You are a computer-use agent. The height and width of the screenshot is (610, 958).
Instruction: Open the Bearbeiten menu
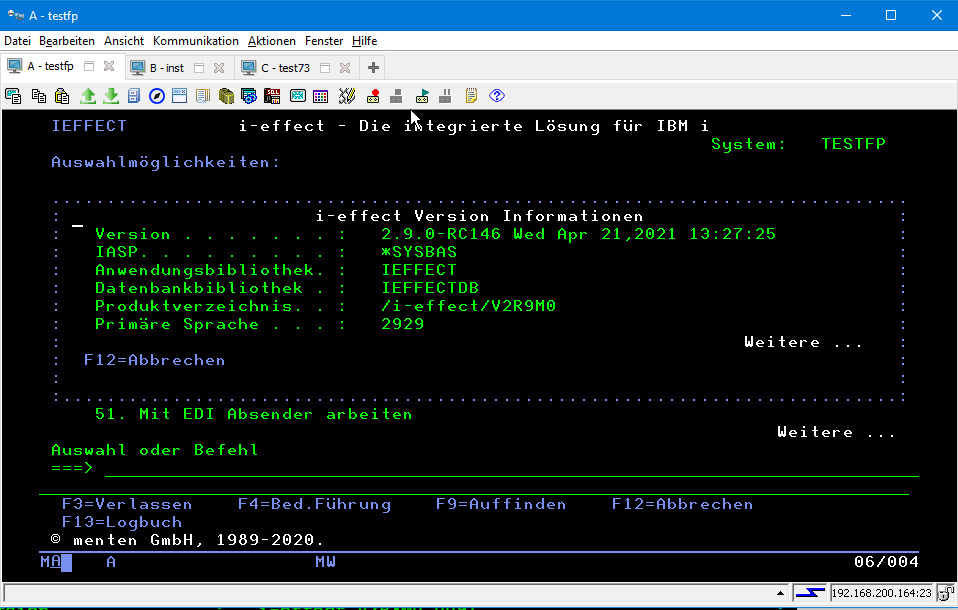(67, 41)
